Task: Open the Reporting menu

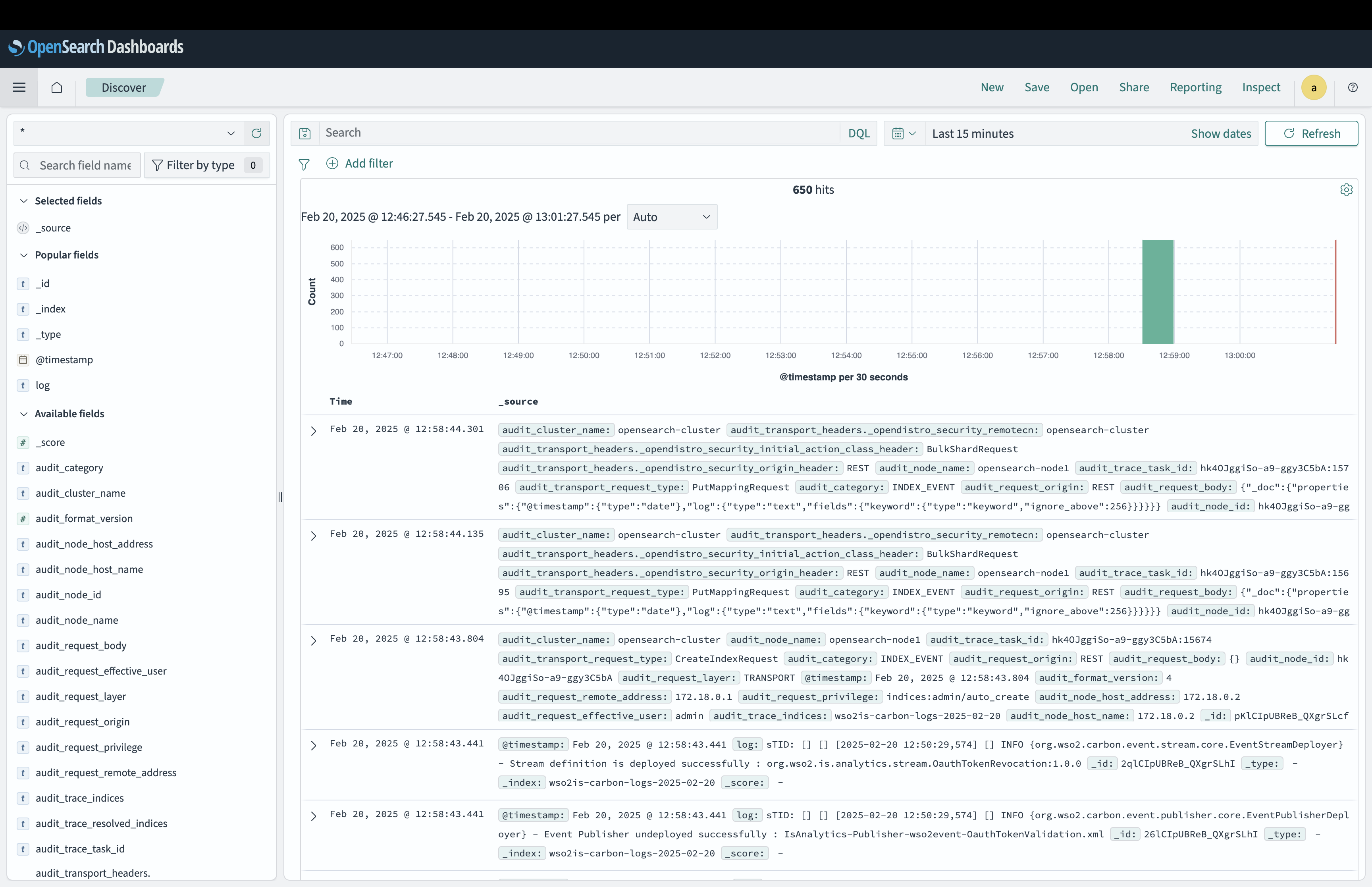Action: [x=1195, y=87]
